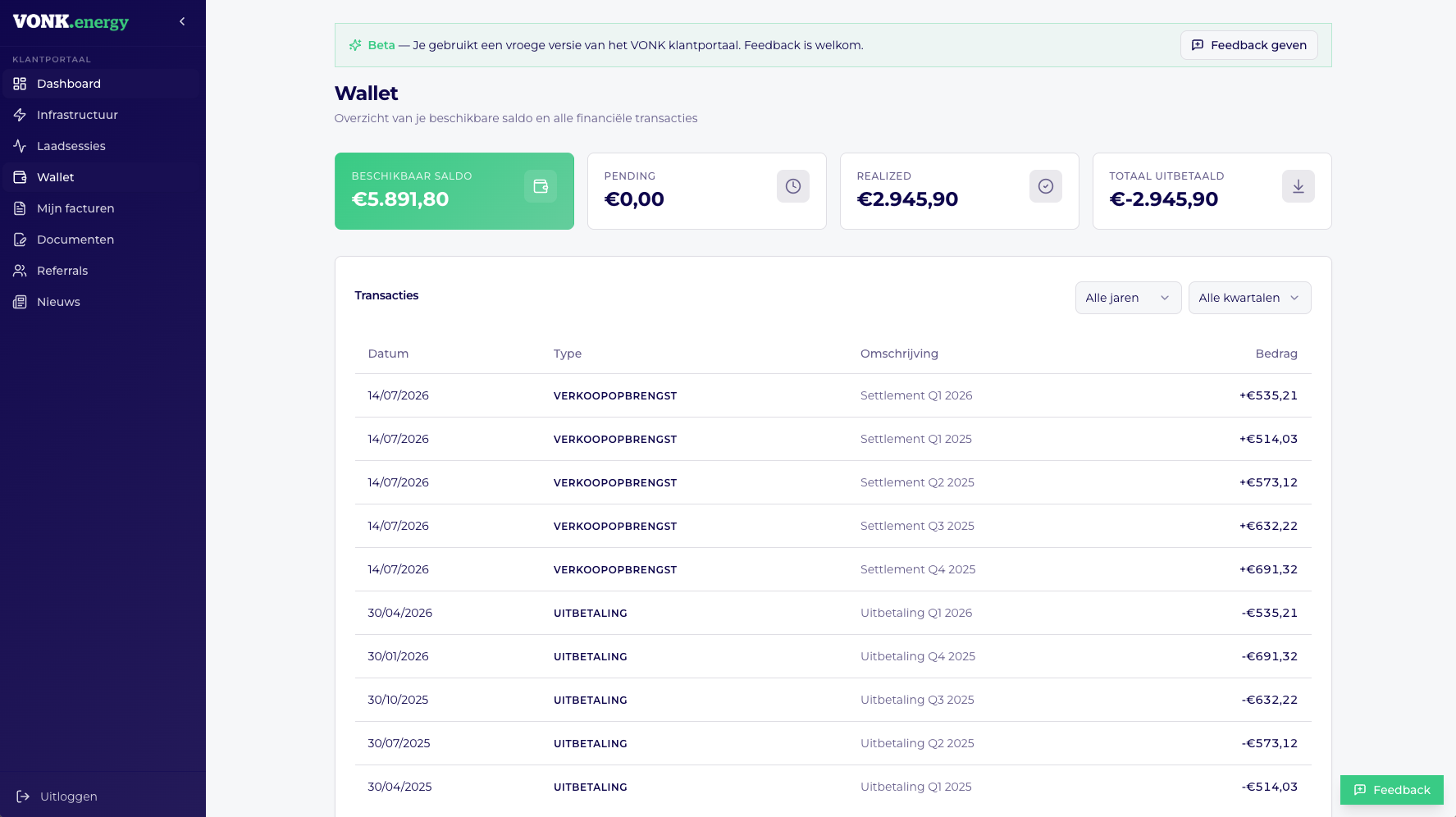
Task: Click the date 30/01/2026
Action: click(398, 656)
